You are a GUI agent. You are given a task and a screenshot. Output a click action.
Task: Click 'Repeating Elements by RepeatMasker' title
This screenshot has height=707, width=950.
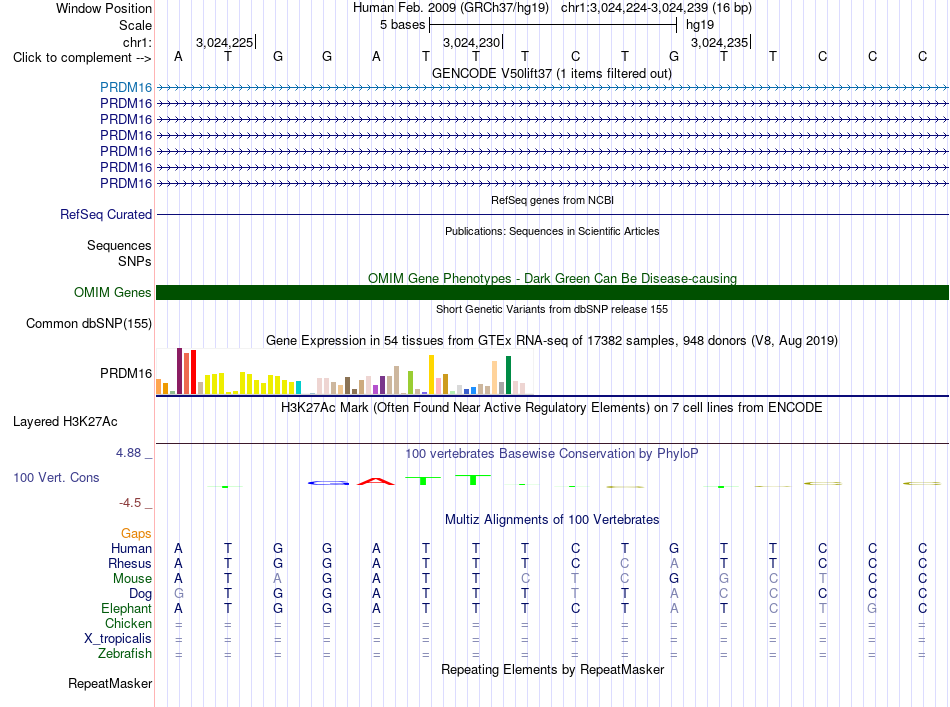point(553,669)
